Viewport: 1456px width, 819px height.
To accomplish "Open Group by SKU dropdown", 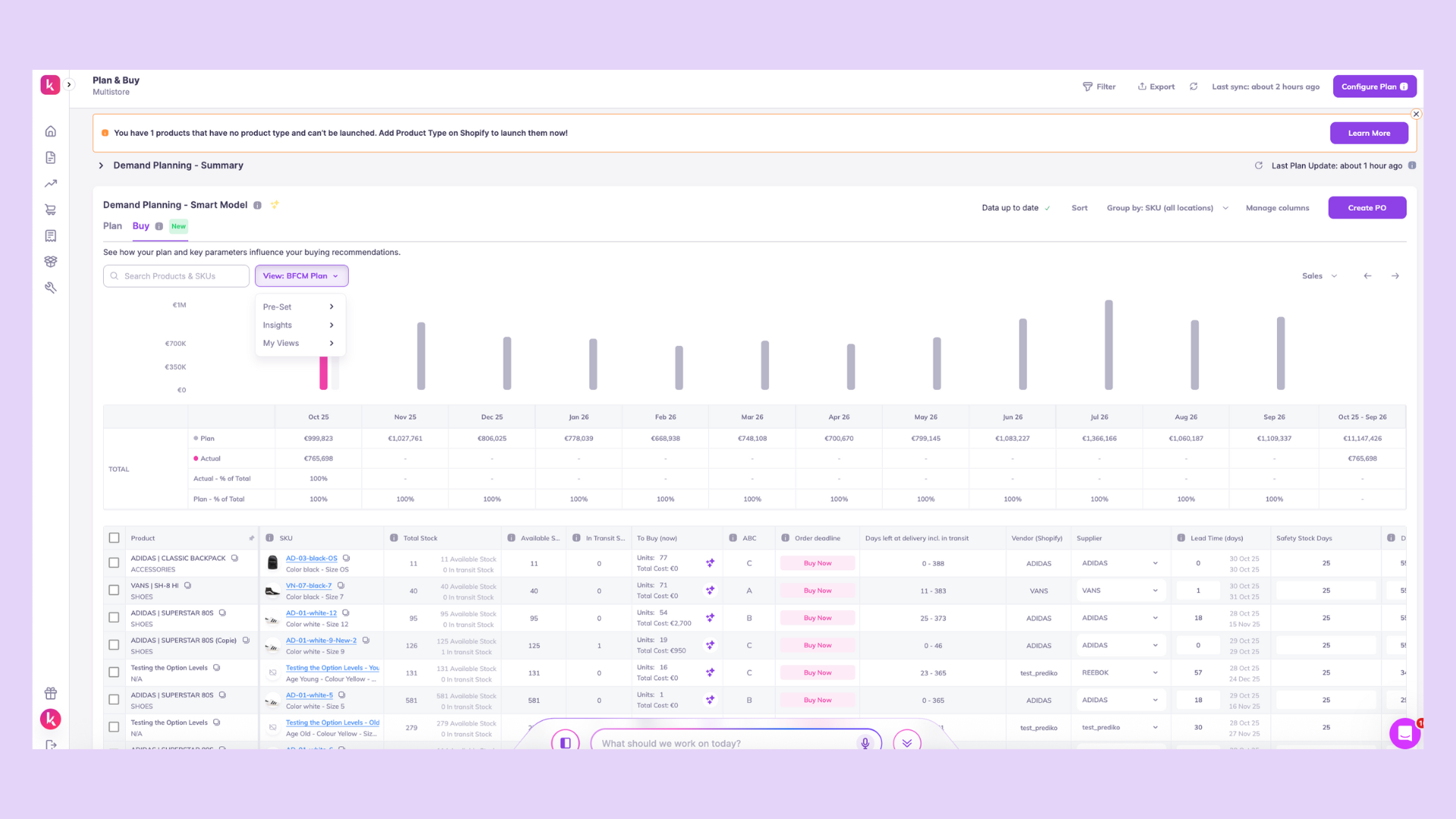I will tap(1167, 208).
